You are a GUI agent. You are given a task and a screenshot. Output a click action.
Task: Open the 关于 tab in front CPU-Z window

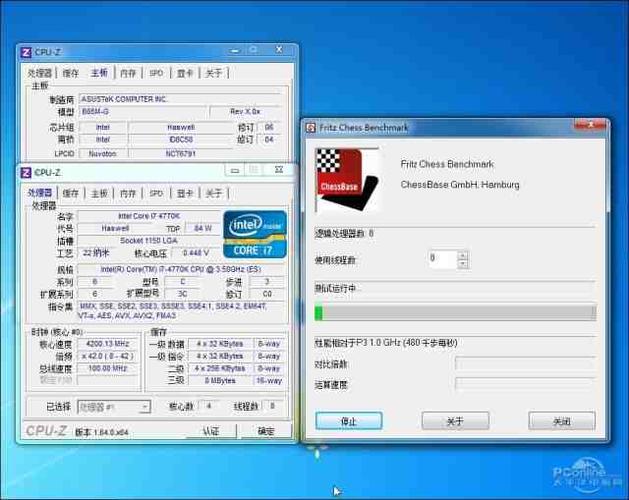[213, 193]
